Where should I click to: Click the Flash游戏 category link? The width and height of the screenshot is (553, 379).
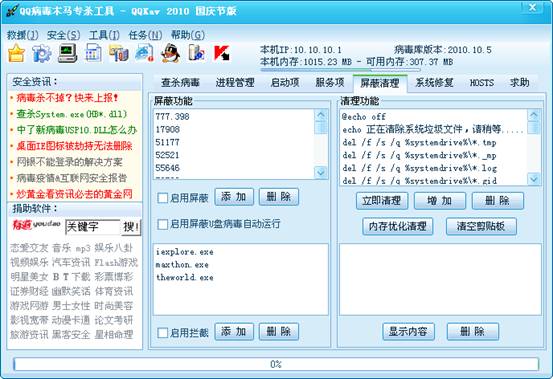(116, 262)
